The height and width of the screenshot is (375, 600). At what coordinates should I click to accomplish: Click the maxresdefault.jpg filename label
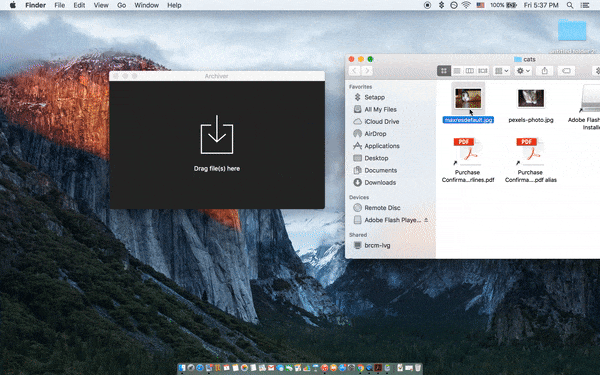(468, 120)
